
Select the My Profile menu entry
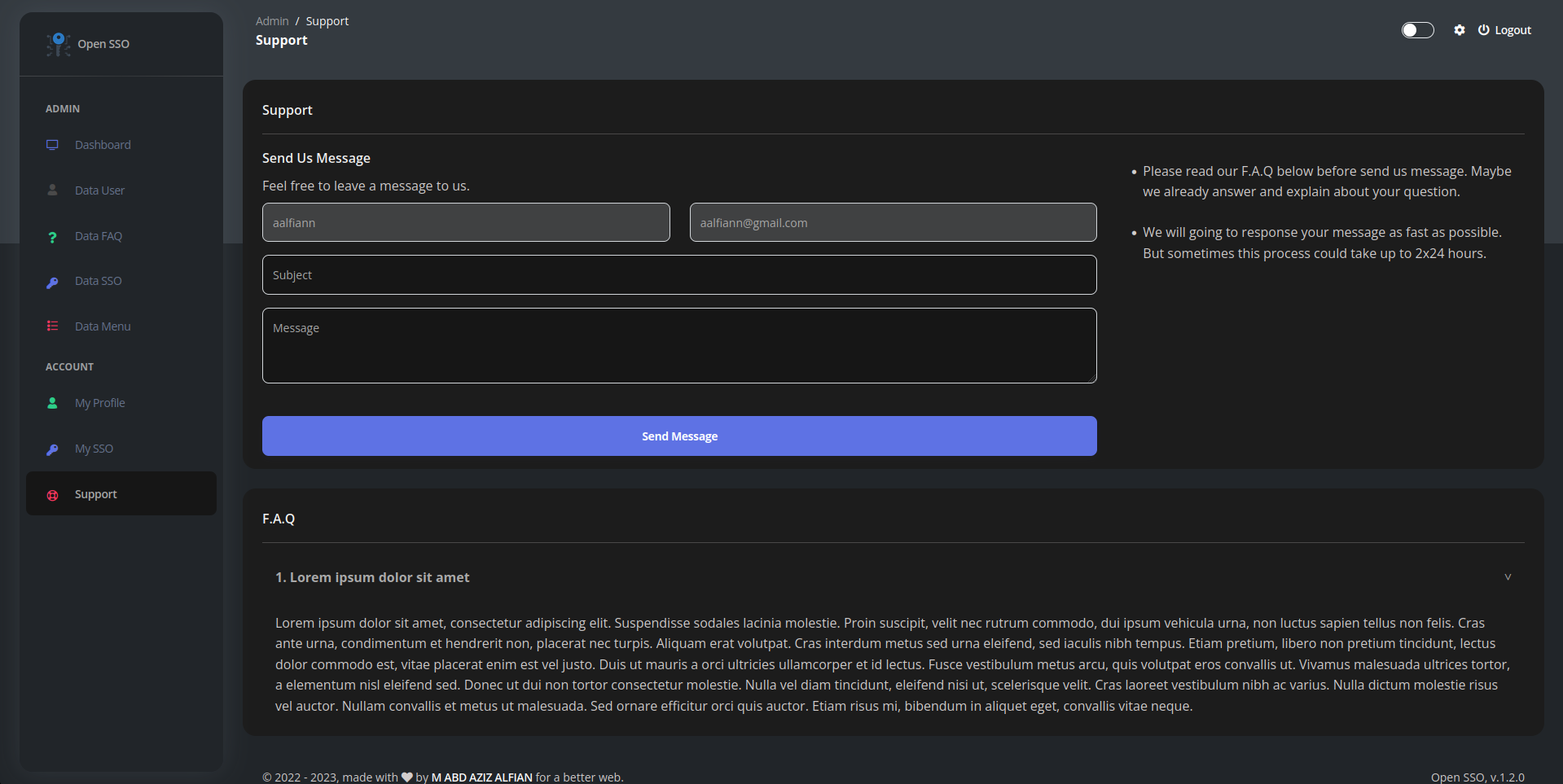coord(99,402)
